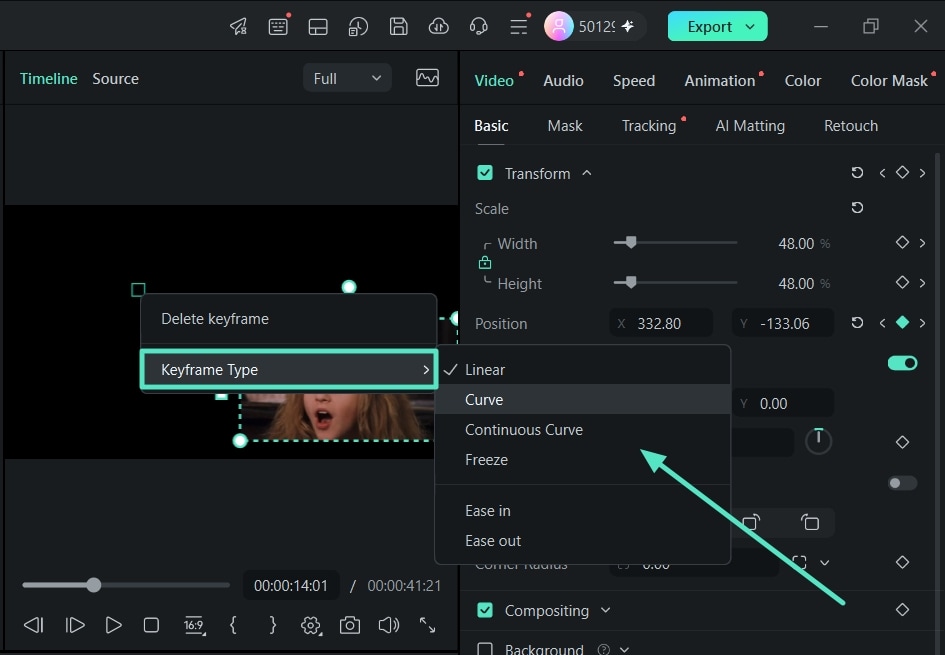
Task: Enter fullscreen preview with expand arrows
Action: 427,625
